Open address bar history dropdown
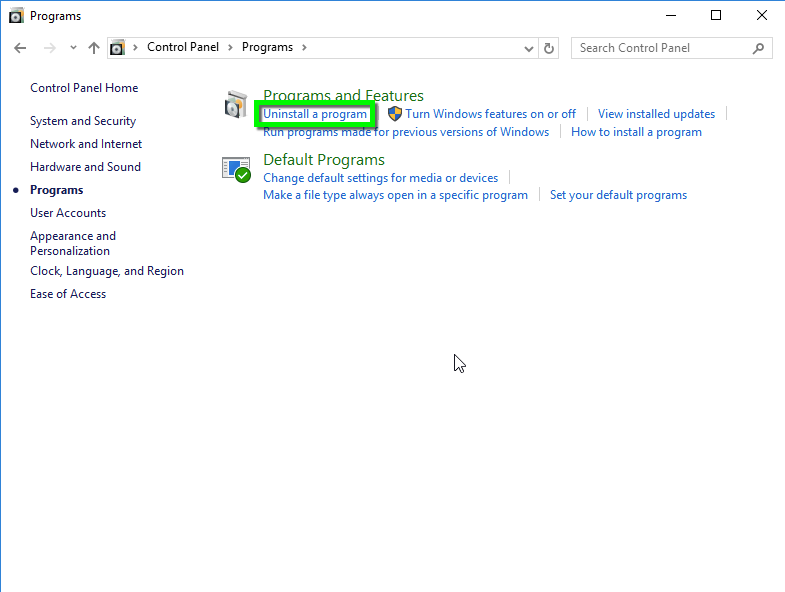Image resolution: width=785 pixels, height=592 pixels. tap(528, 49)
